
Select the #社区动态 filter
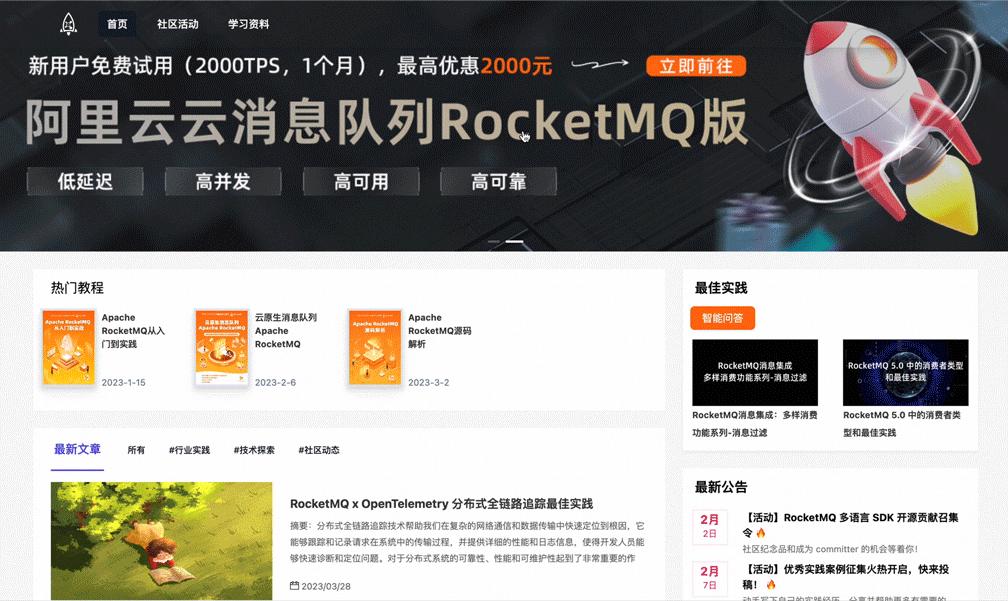[319, 450]
